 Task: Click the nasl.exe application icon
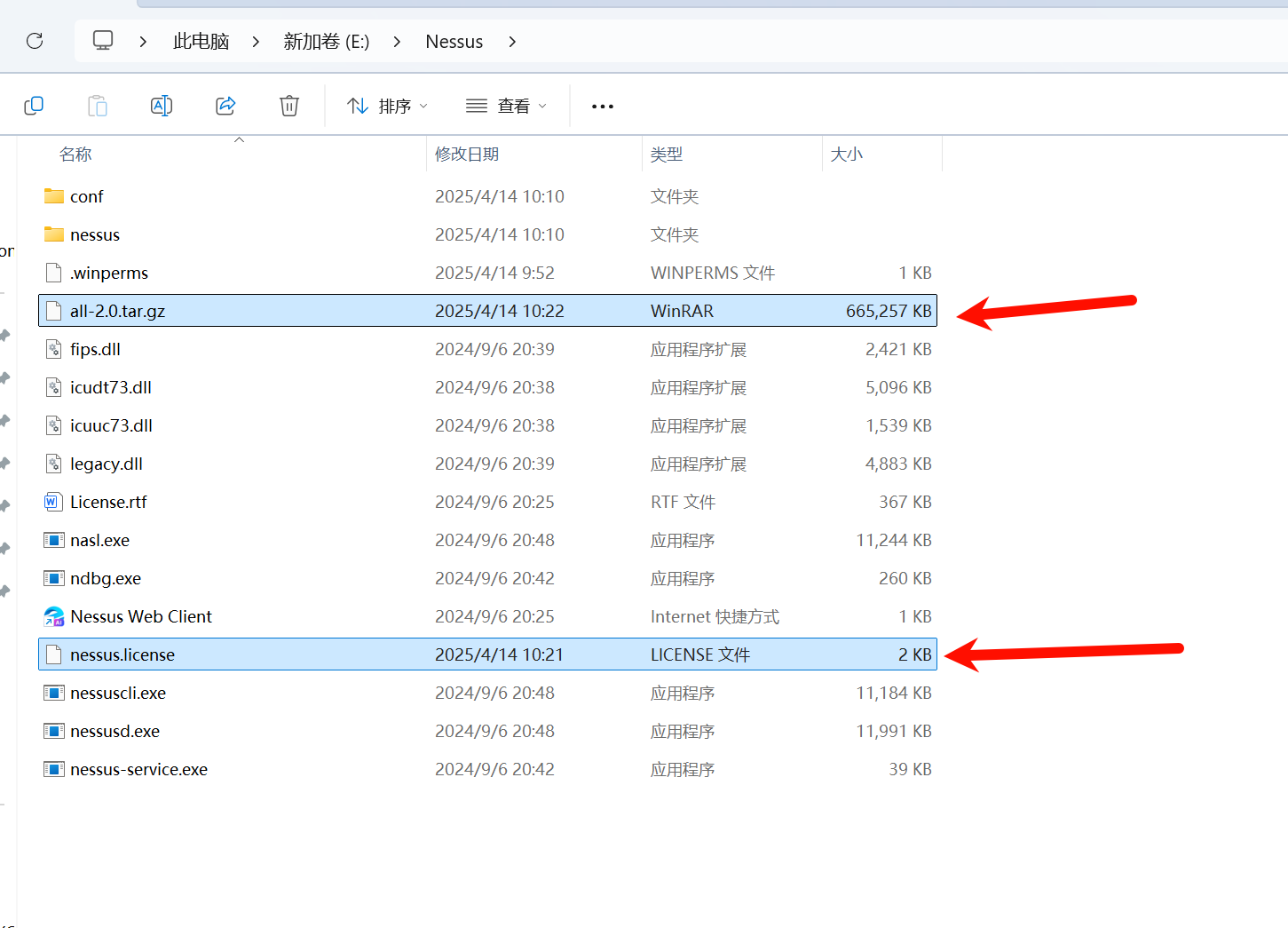(x=54, y=540)
